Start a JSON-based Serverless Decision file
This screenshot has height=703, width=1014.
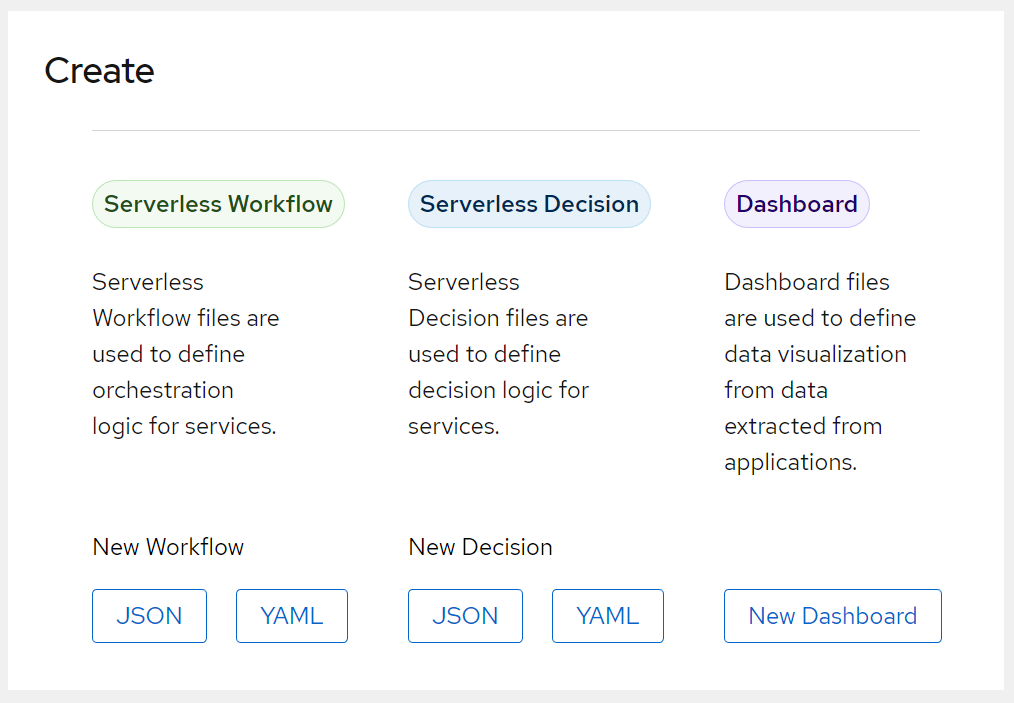click(465, 616)
